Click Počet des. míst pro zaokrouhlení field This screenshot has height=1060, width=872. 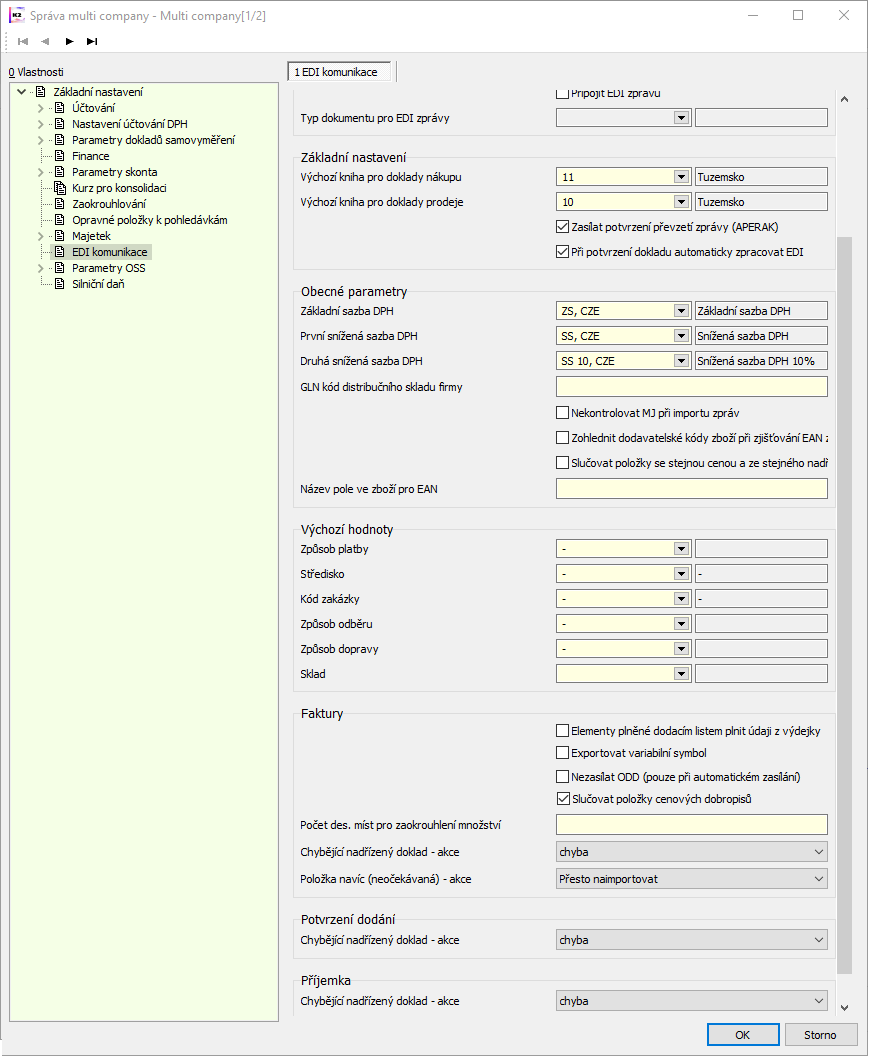pos(692,825)
